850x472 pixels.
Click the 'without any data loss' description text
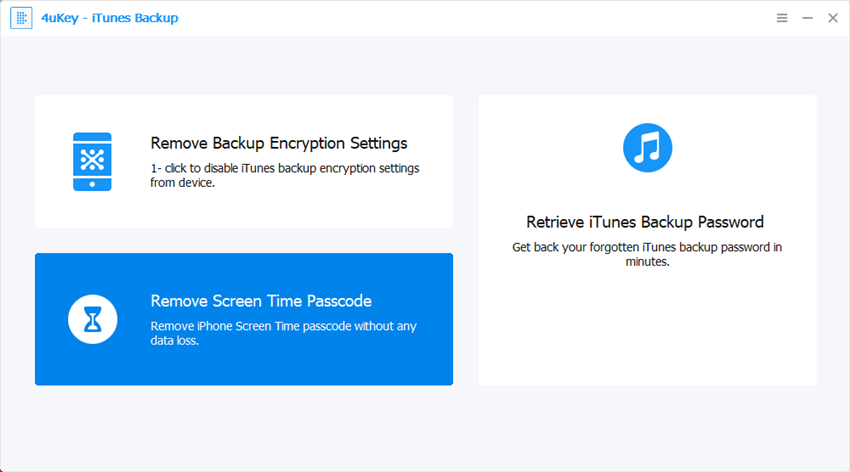pyautogui.click(x=283, y=333)
